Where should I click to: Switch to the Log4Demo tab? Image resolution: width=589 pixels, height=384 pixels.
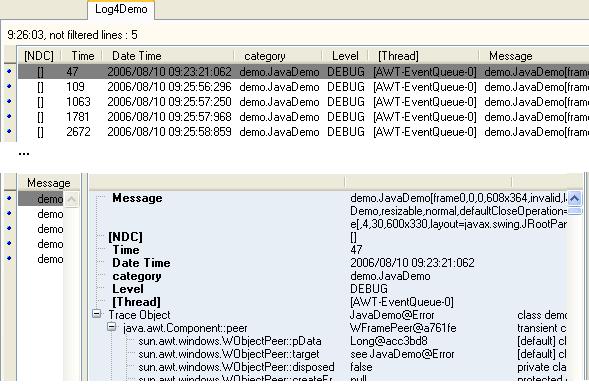(x=121, y=9)
